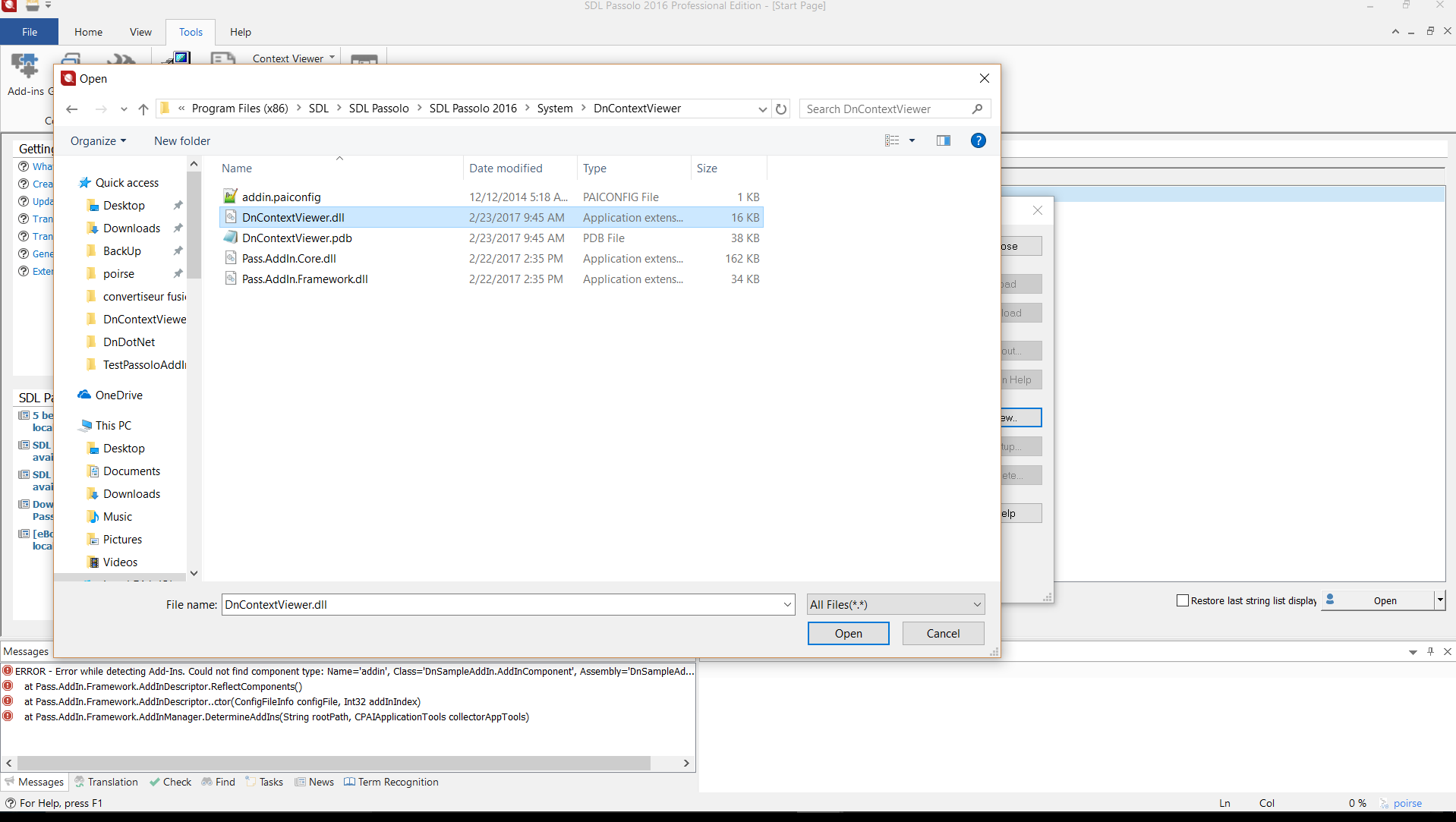Viewport: 1456px width, 822px height.
Task: Select ERROR add-in detection message row
Action: click(x=348, y=671)
